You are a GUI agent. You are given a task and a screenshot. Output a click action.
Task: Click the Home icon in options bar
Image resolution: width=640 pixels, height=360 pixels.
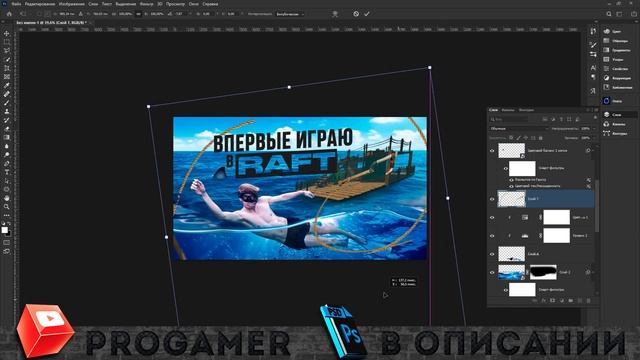pos(9,14)
